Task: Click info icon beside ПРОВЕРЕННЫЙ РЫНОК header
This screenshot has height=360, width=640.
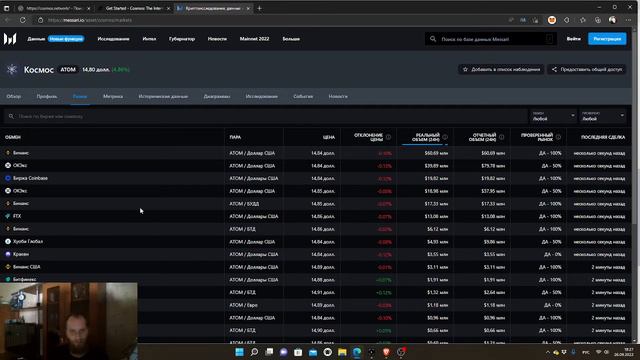Action: tap(558, 137)
